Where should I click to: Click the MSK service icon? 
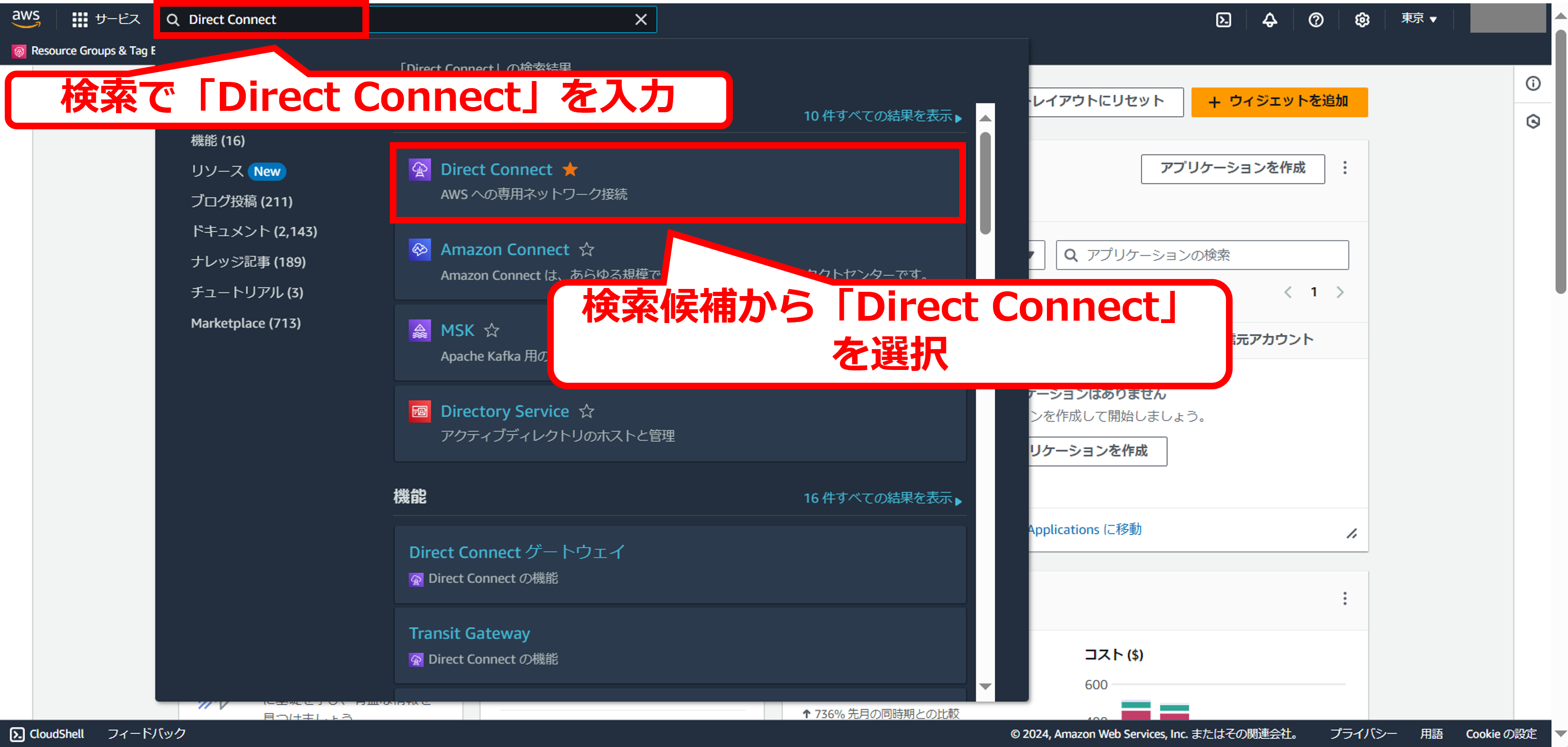point(419,331)
